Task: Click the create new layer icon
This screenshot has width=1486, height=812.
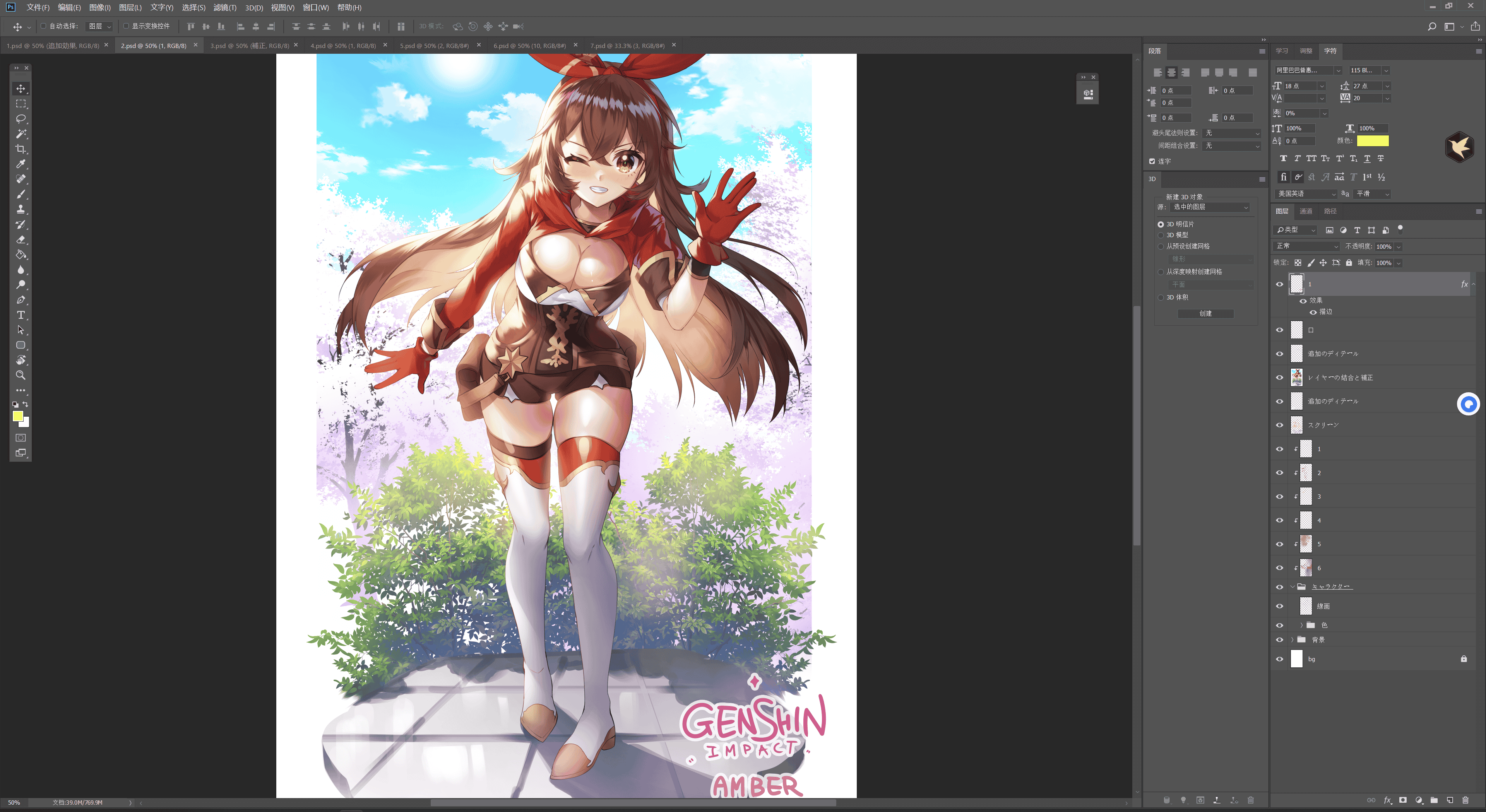Action: point(1450,800)
